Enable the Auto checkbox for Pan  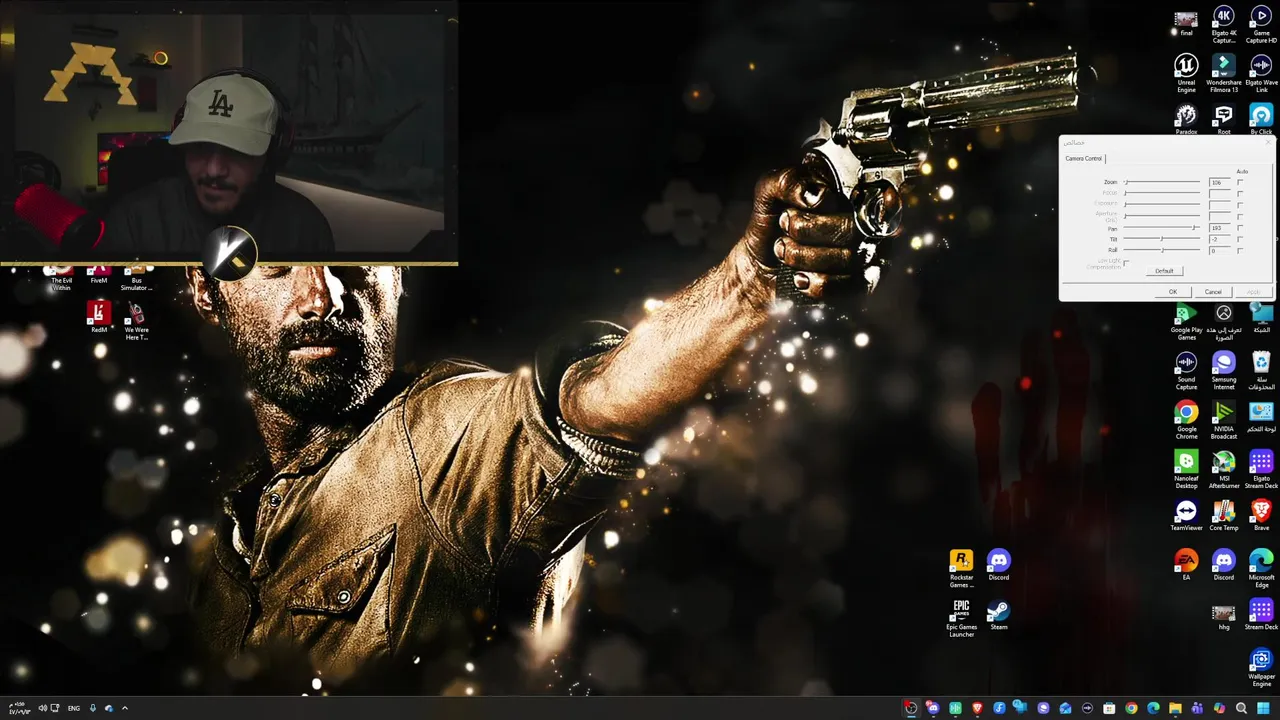click(1240, 228)
